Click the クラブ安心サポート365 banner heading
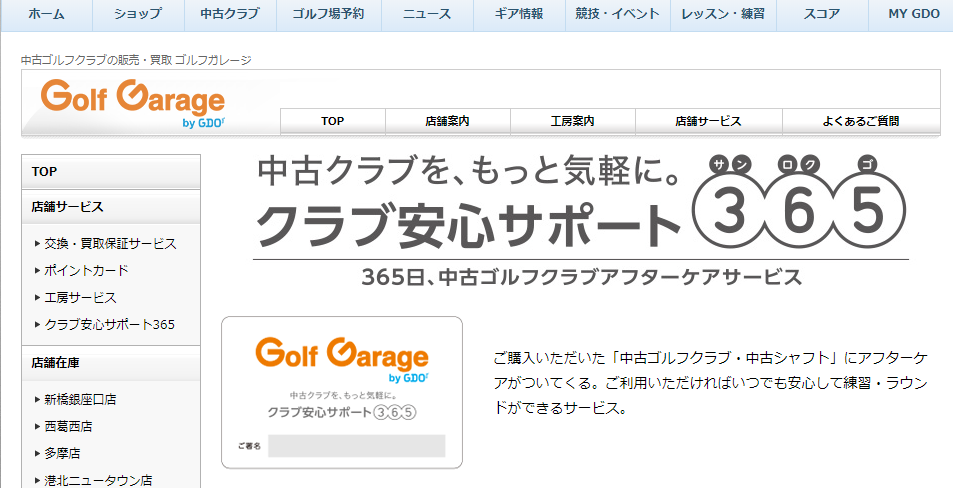This screenshot has height=488, width=953. point(580,202)
